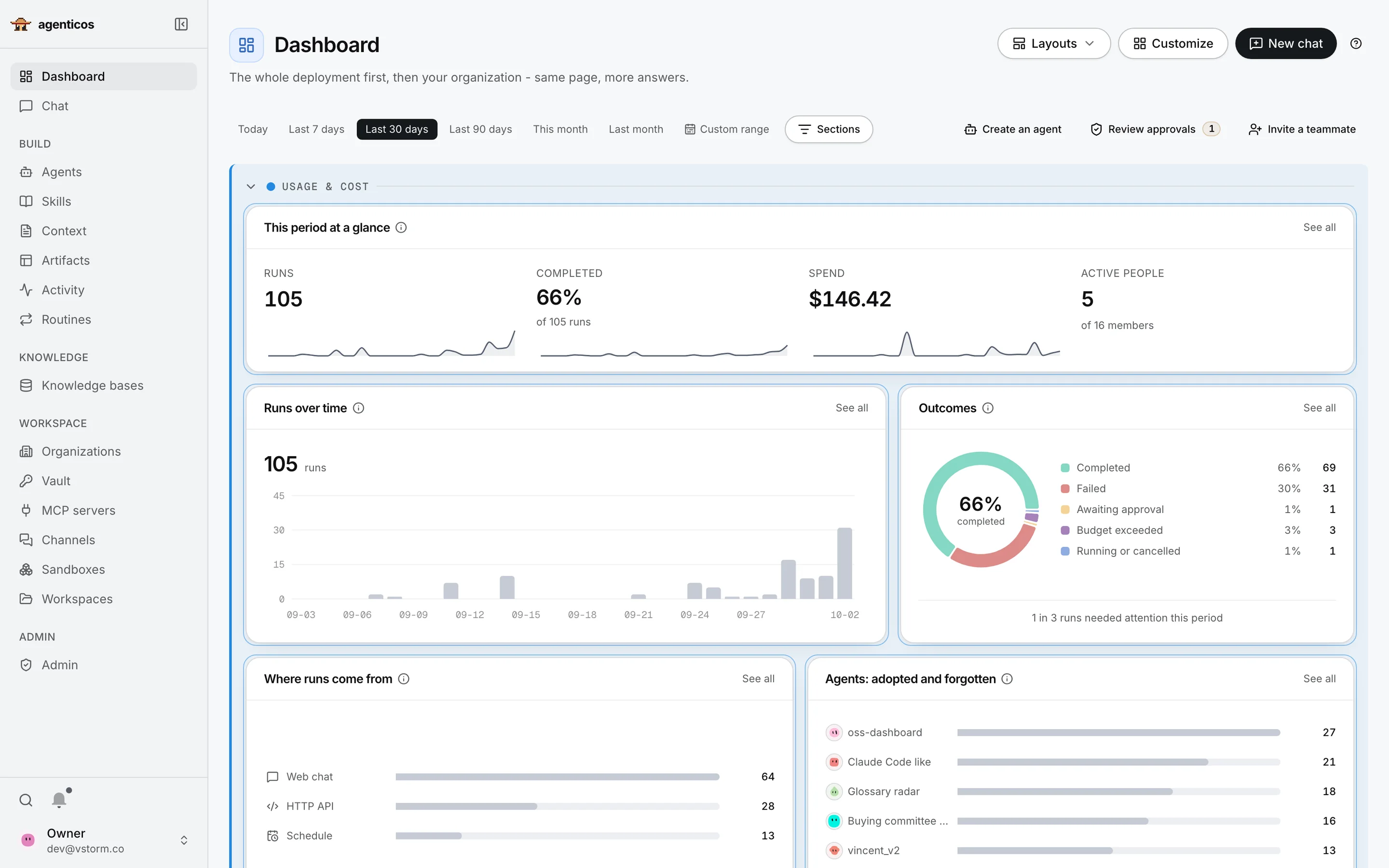Click the info icon beside Outcomes

[x=988, y=408]
